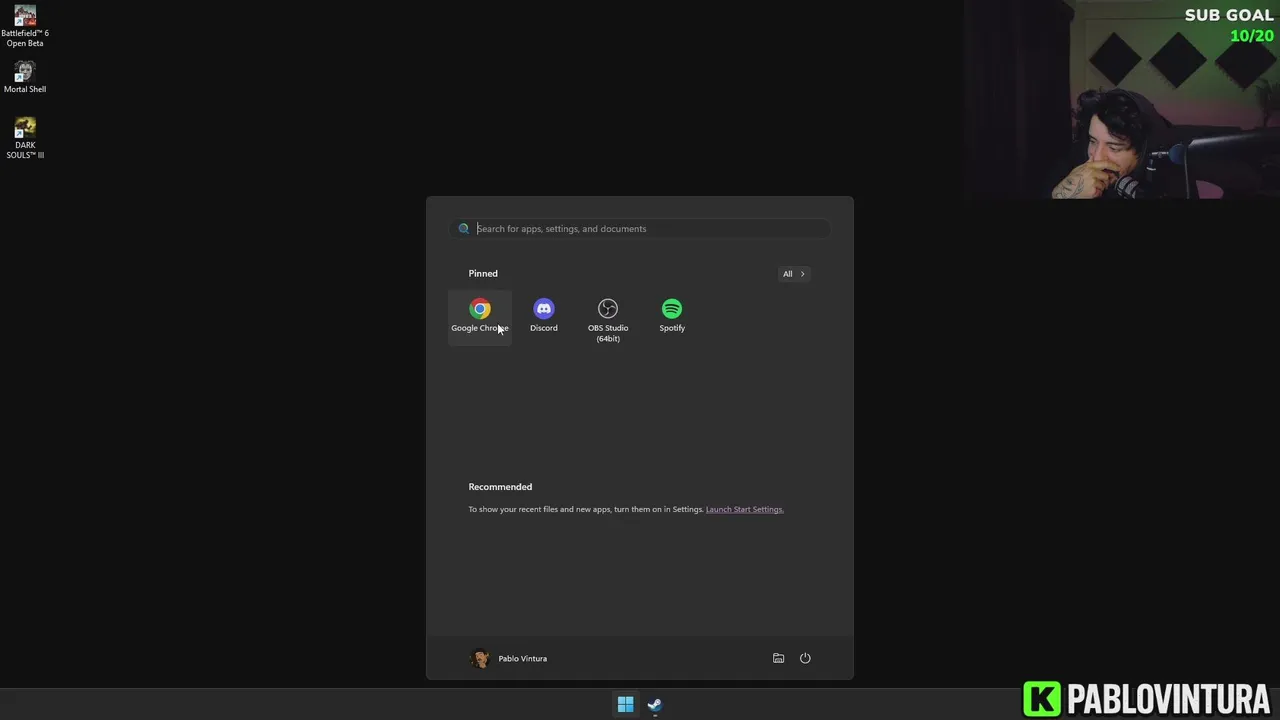Select DARK SOULS III desktop shortcut
This screenshot has width=1280, height=720.
(25, 138)
